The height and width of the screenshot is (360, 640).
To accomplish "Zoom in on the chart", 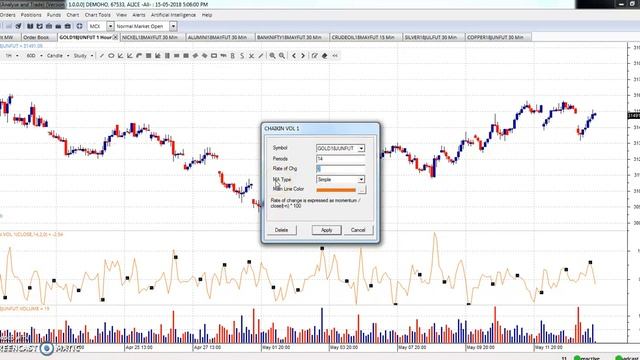I will [x=272, y=56].
